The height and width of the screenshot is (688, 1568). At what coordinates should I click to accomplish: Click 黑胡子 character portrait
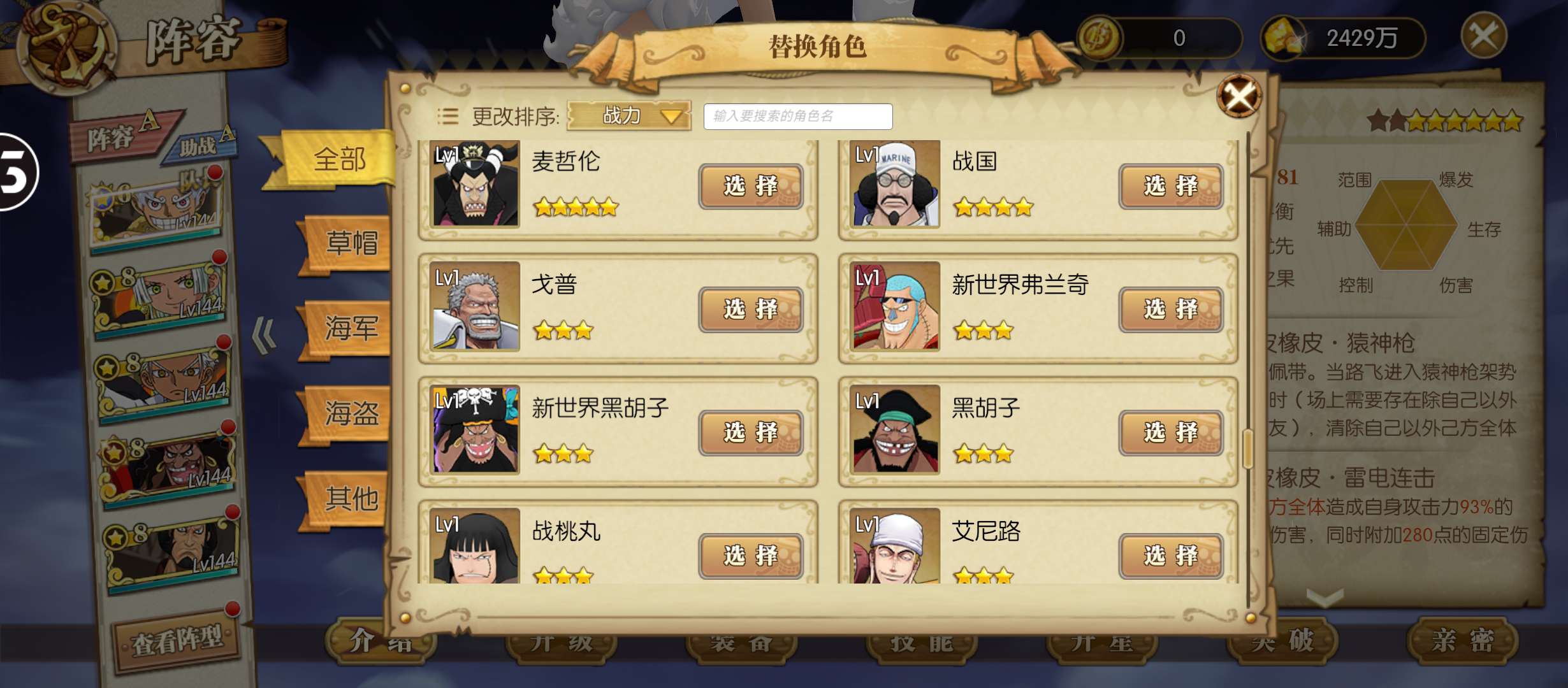[x=895, y=429]
